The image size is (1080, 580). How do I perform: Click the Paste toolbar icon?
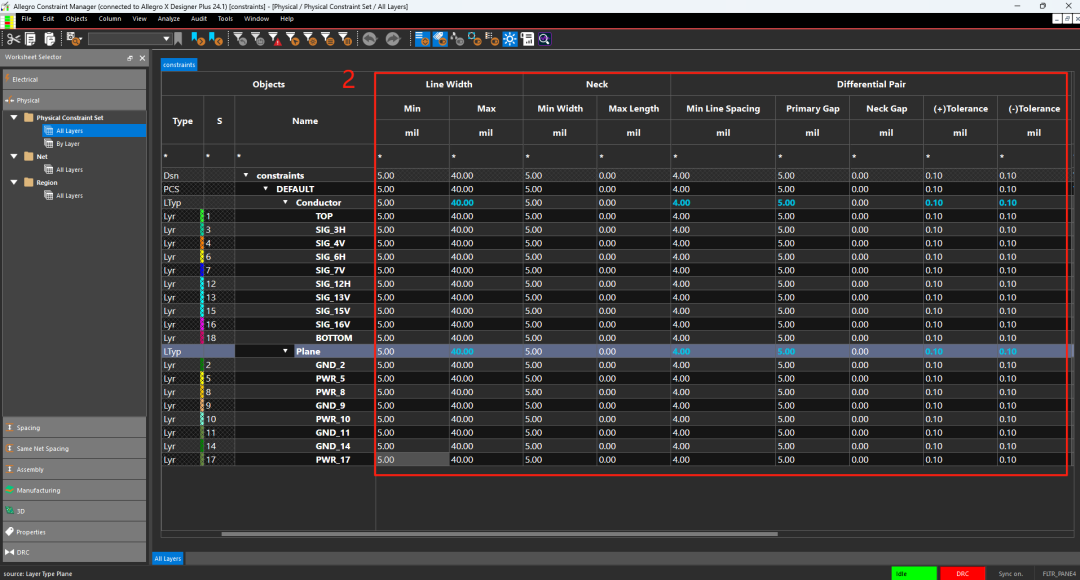(x=50, y=39)
